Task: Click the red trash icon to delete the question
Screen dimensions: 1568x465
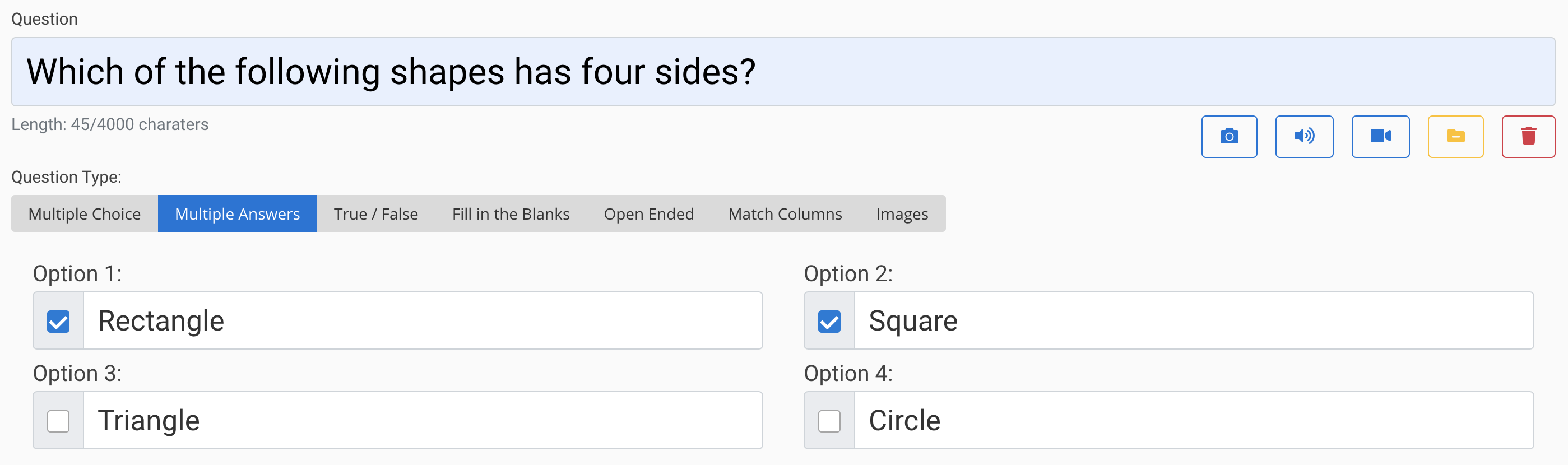Action: click(x=1528, y=136)
